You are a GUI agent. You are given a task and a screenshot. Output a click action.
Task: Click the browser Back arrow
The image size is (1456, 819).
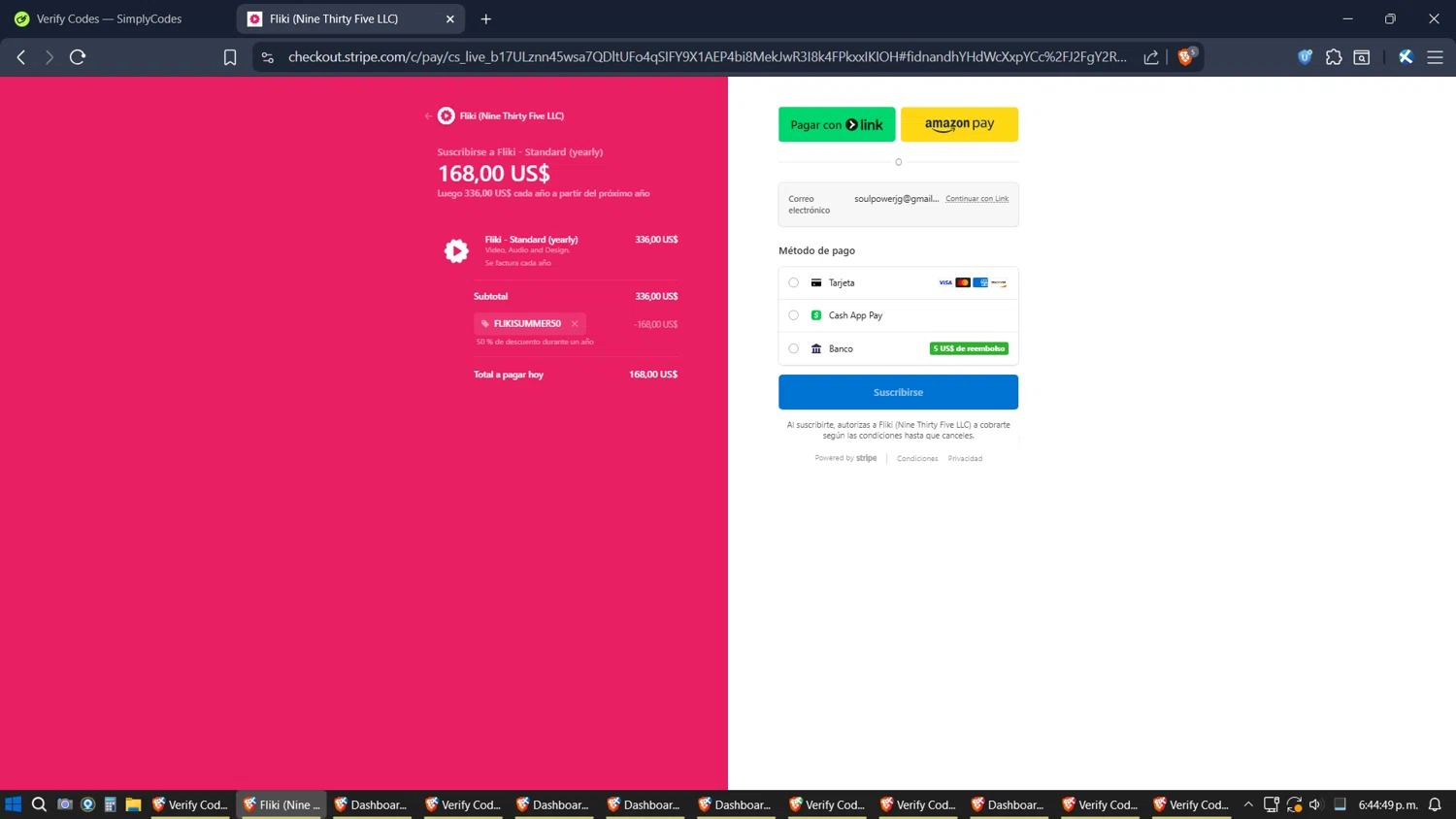[21, 57]
